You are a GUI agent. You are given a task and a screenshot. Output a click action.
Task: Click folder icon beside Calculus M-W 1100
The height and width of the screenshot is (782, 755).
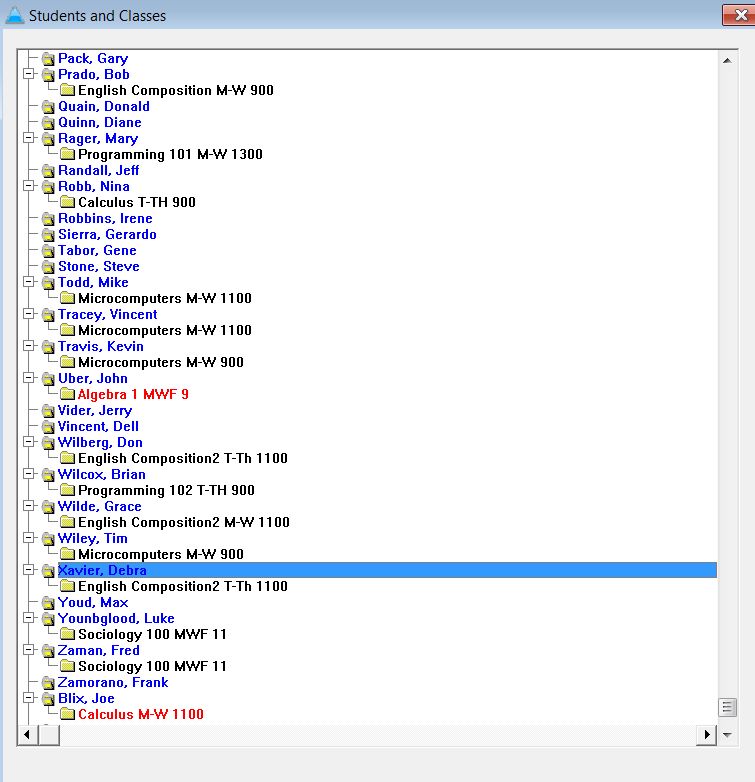click(67, 715)
